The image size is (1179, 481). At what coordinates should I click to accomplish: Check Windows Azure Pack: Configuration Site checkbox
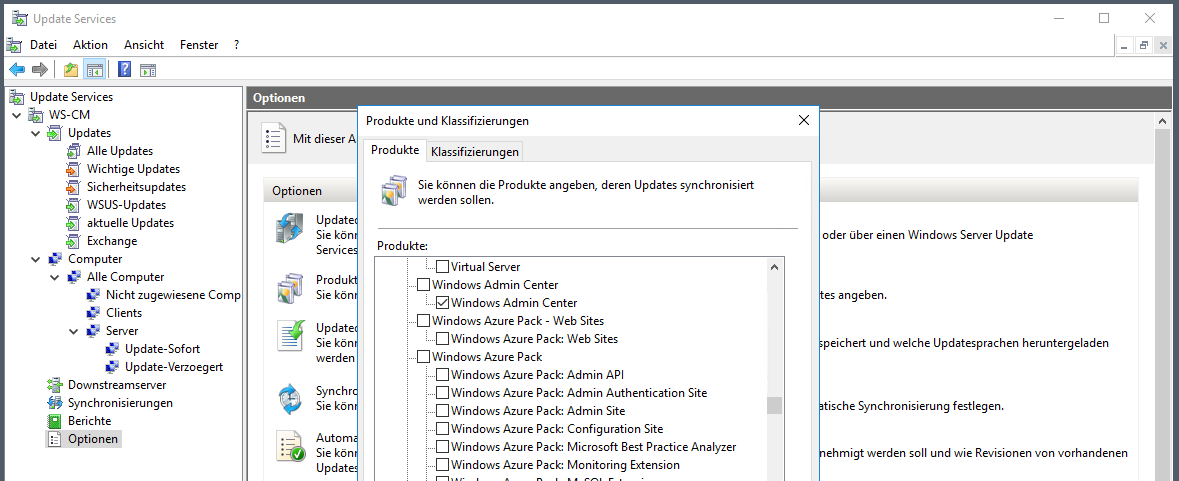(x=443, y=429)
